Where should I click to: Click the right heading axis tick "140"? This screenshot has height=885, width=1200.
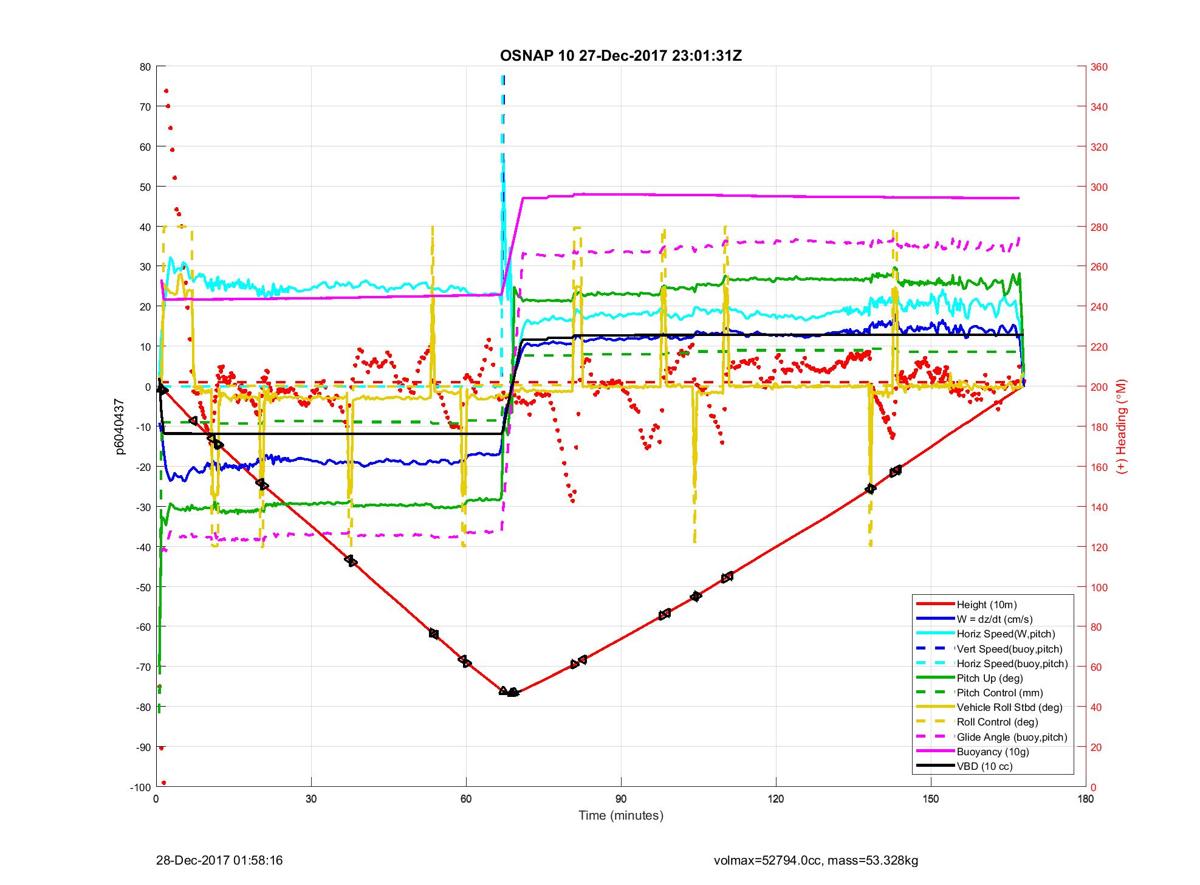point(1101,507)
